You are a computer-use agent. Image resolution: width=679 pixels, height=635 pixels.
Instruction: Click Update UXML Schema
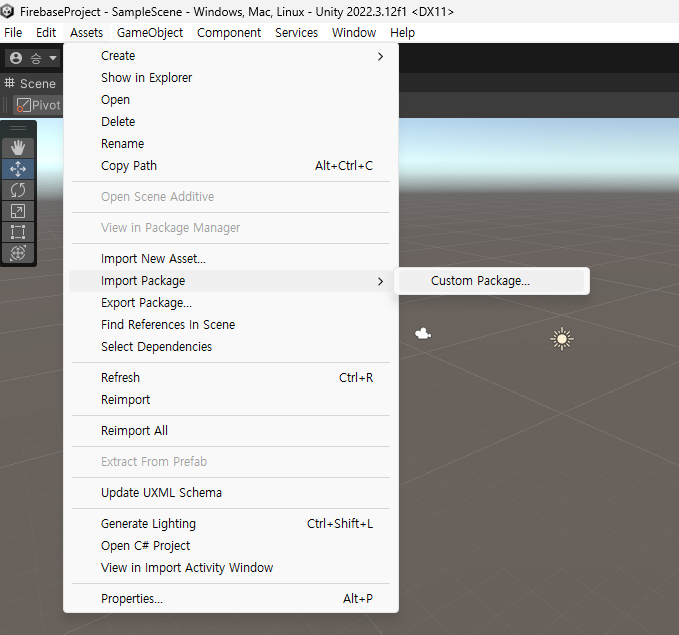231,492
